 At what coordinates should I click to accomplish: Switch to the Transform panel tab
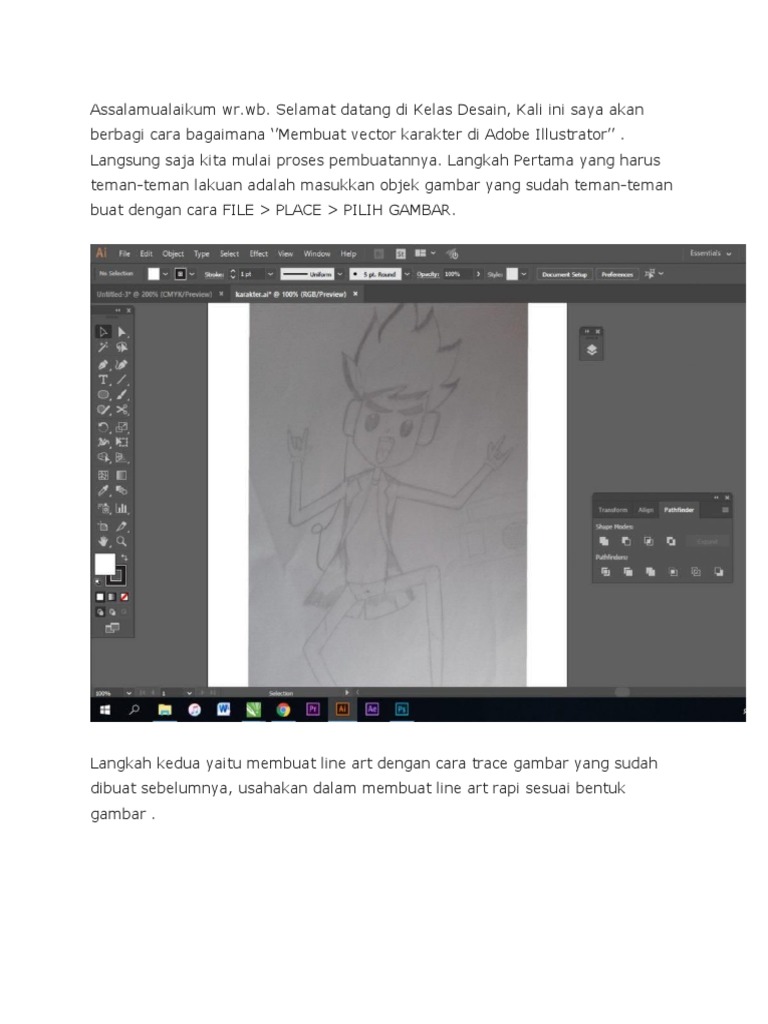[612, 510]
